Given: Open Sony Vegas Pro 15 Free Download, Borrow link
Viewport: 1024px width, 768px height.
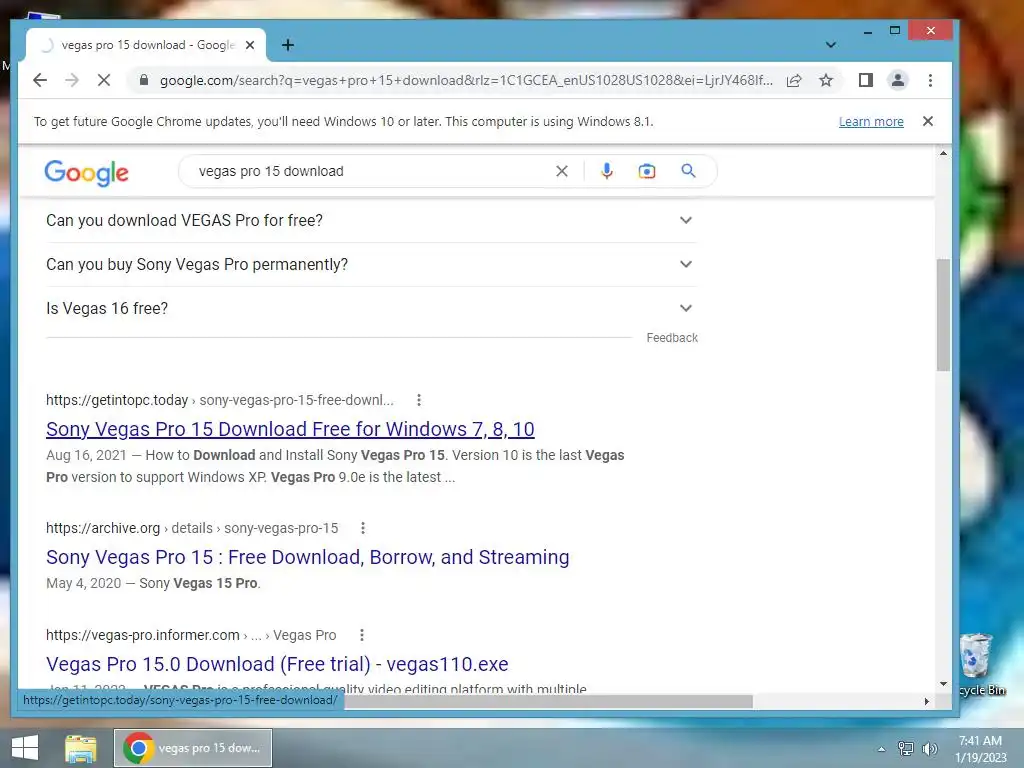Looking at the screenshot, I should [x=308, y=557].
